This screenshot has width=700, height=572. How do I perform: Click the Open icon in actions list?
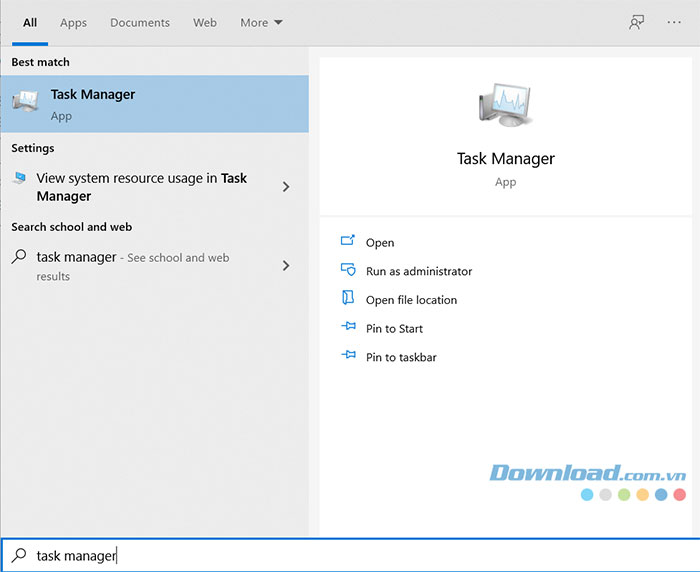coord(348,242)
